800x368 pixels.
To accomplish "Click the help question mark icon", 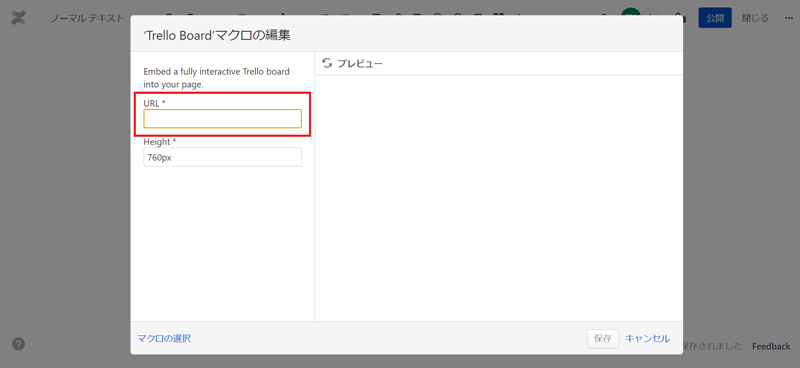I will [x=18, y=344].
